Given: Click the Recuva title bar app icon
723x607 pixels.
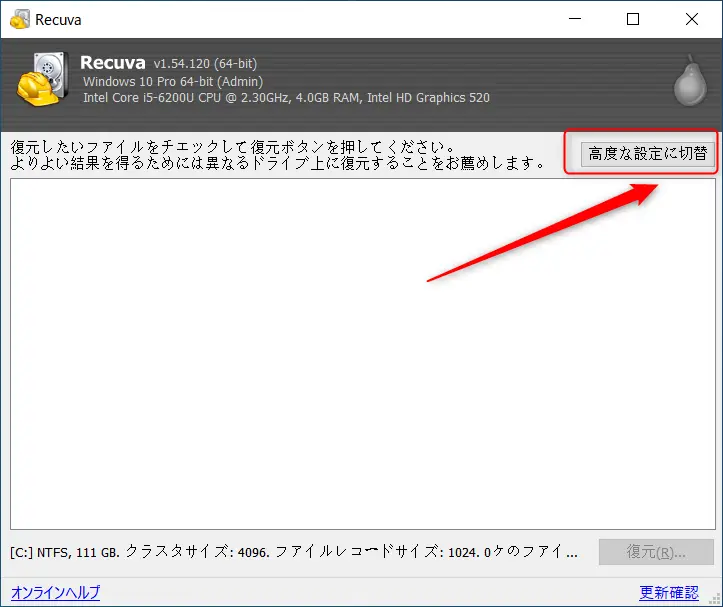Looking at the screenshot, I should click(x=20, y=19).
